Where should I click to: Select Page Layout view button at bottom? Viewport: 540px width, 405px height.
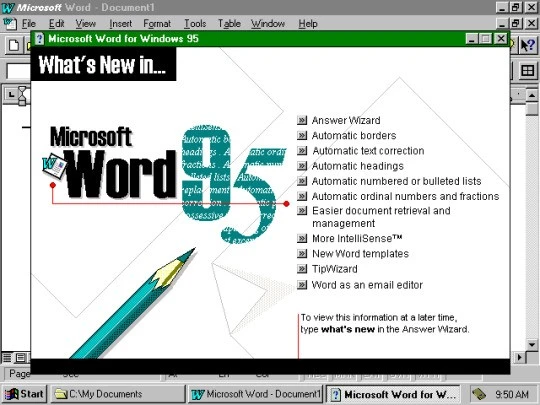21,358
